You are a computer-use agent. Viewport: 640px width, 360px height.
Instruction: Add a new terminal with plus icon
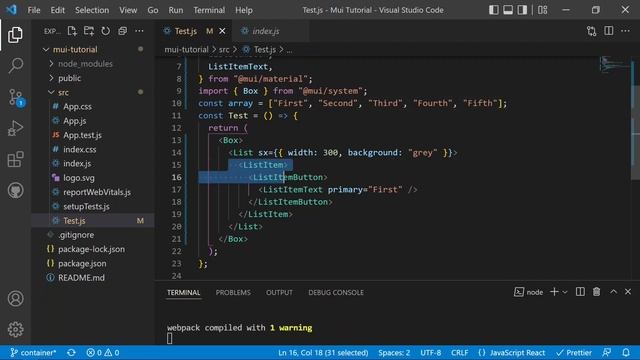(x=554, y=292)
